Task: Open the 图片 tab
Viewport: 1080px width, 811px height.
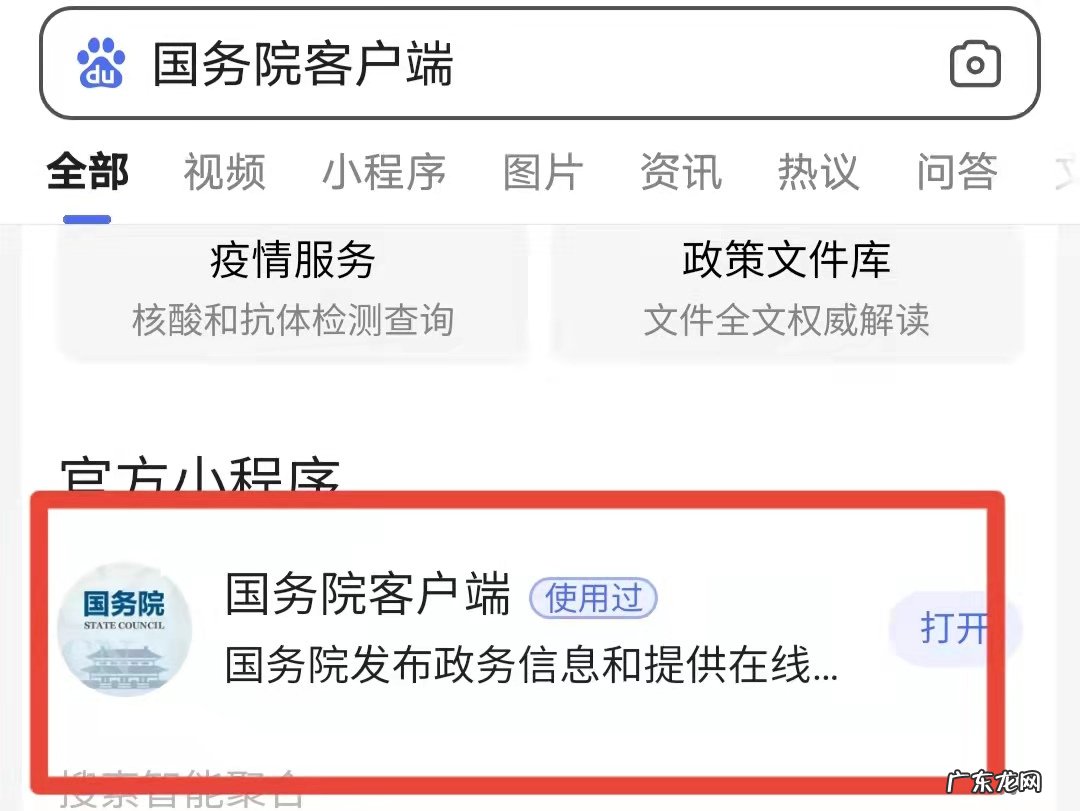Action: (x=543, y=172)
